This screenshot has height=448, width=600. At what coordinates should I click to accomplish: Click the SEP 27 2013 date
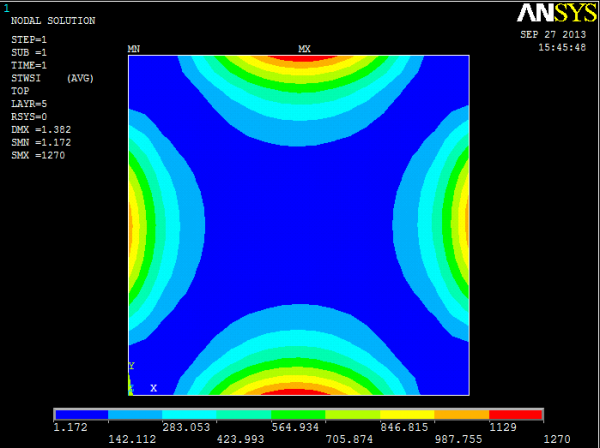click(x=553, y=34)
